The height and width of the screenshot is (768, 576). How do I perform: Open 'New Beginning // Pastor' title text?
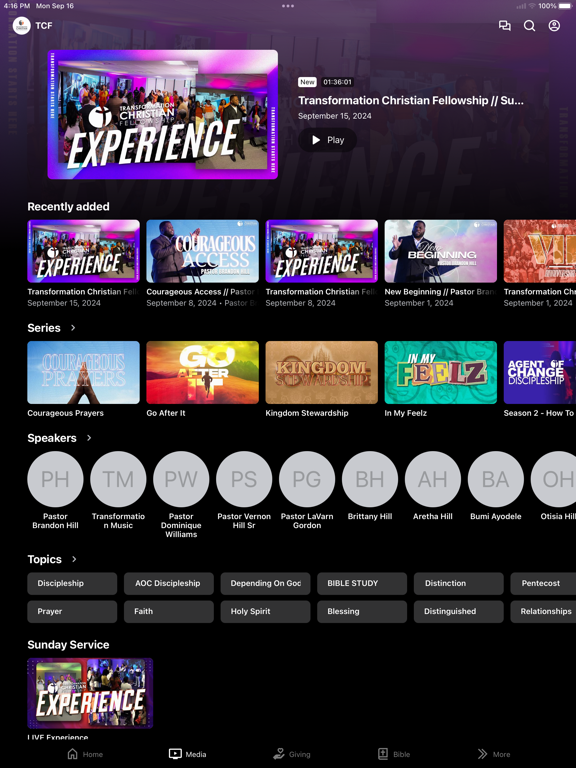[x=439, y=291]
